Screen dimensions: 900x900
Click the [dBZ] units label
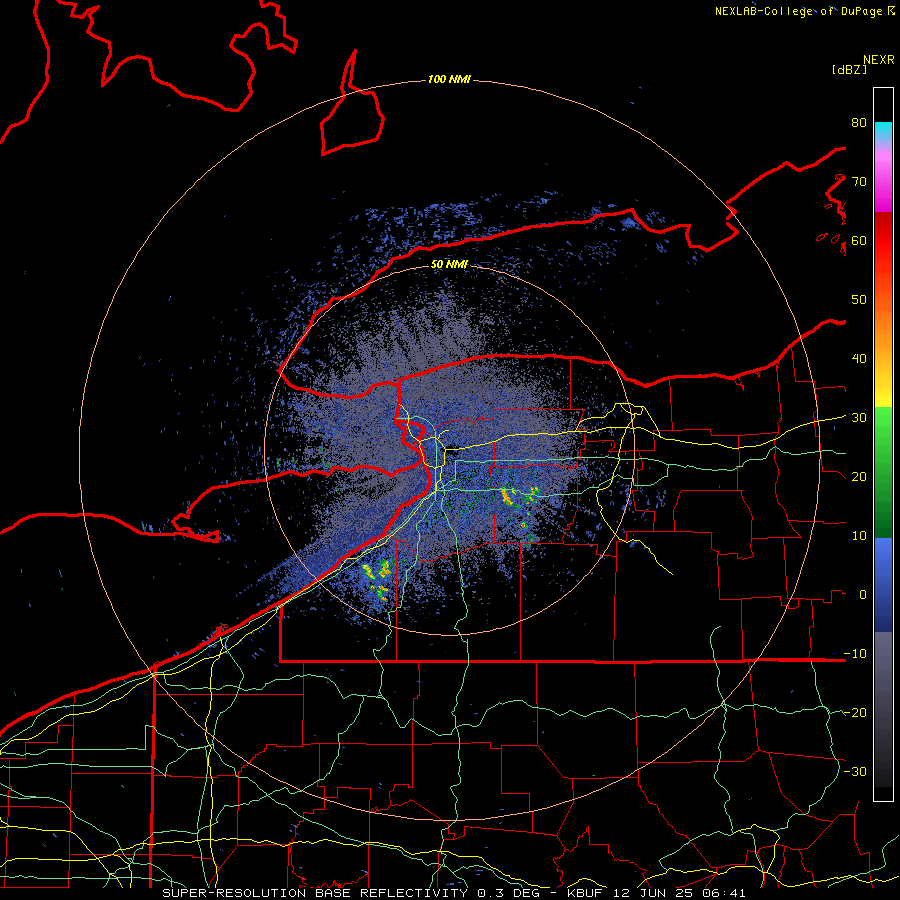849,69
